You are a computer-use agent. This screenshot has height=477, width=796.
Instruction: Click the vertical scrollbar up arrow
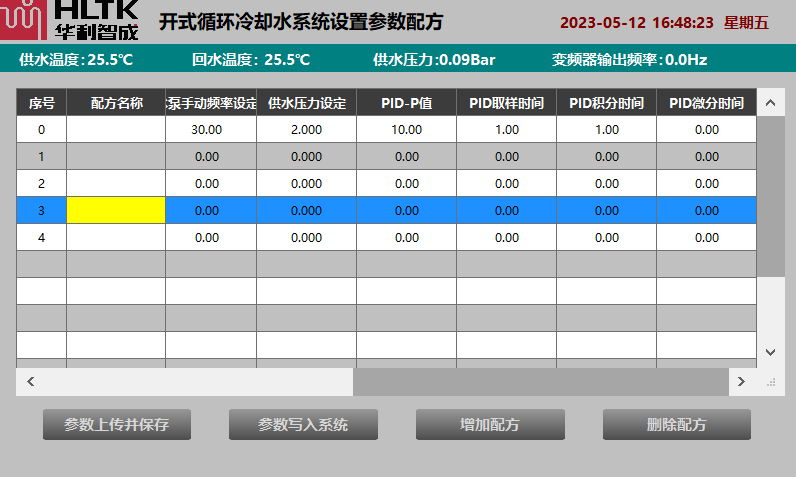coord(770,103)
